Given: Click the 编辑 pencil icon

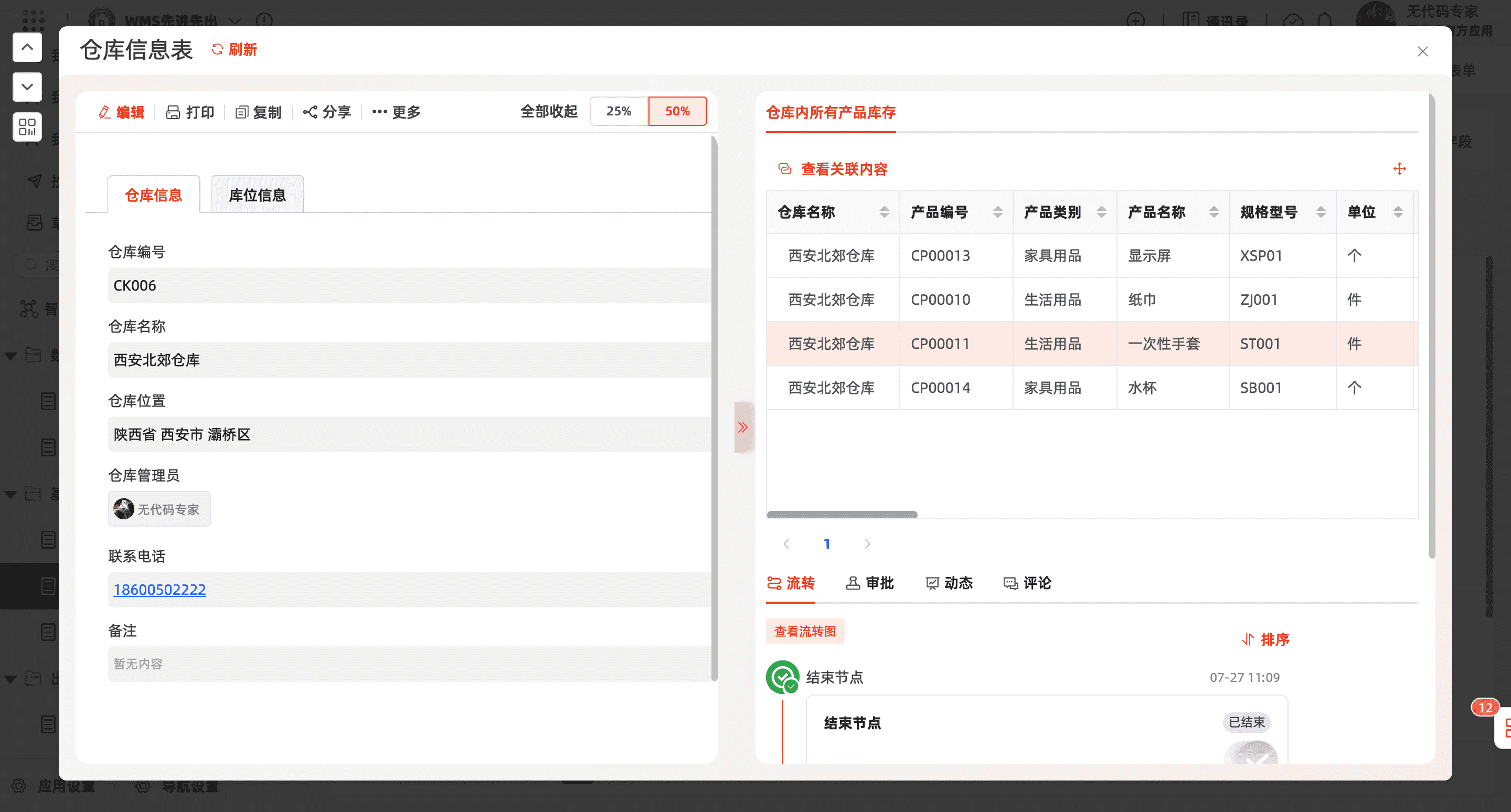Looking at the screenshot, I should coord(105,112).
